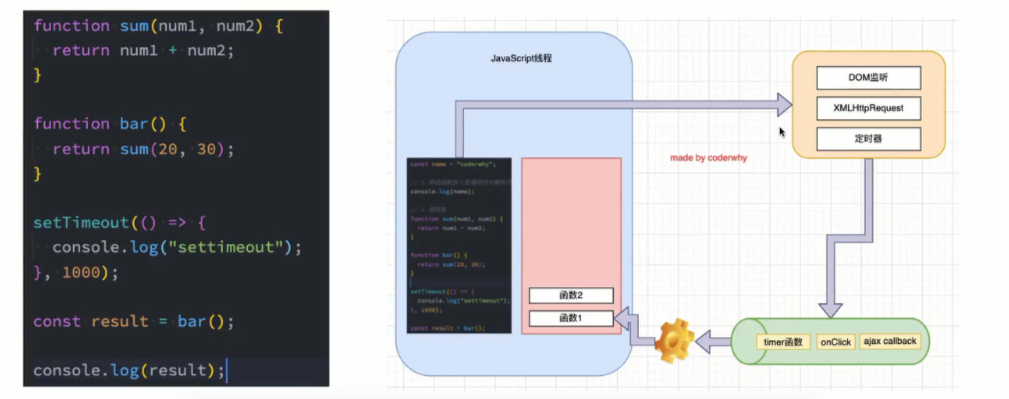Click the 'return num1 + num2;' line in the large editor
Screen dimensions: 1009x399
click(x=143, y=51)
